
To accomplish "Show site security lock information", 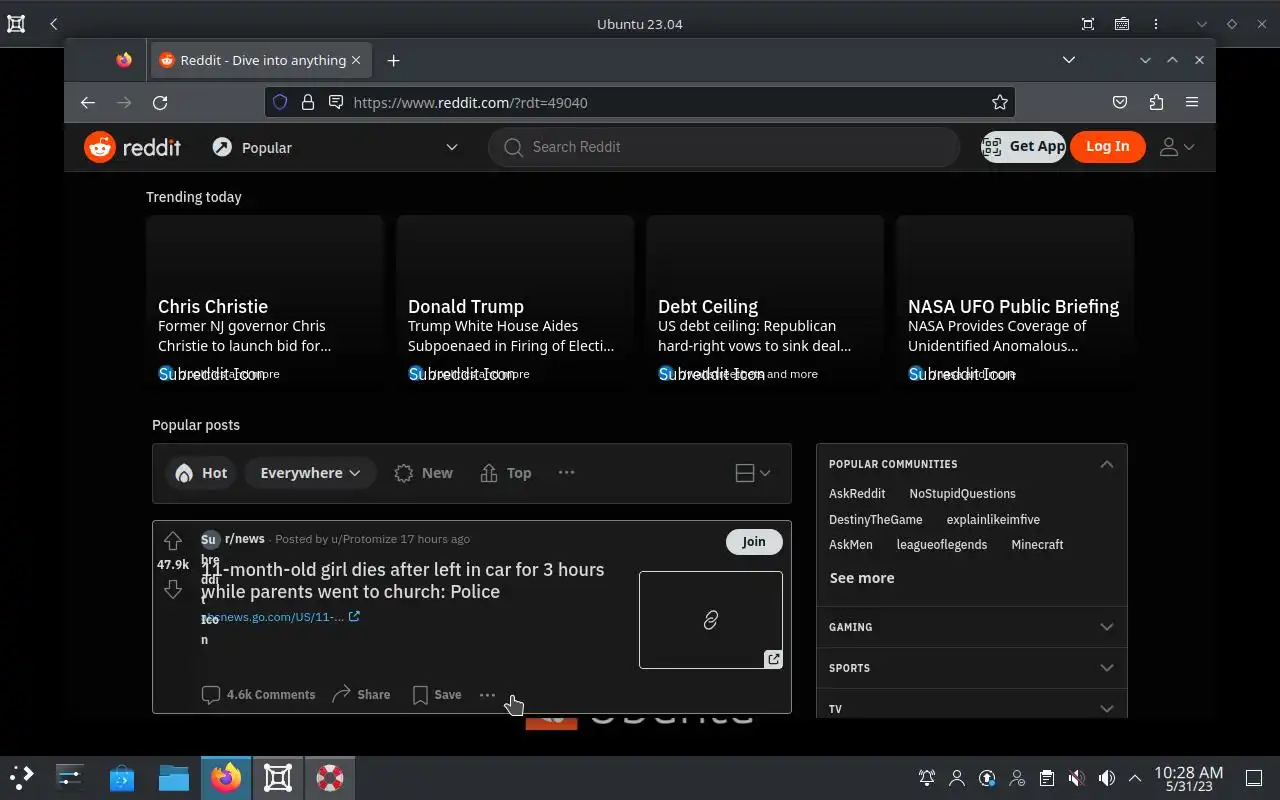I will (x=308, y=102).
